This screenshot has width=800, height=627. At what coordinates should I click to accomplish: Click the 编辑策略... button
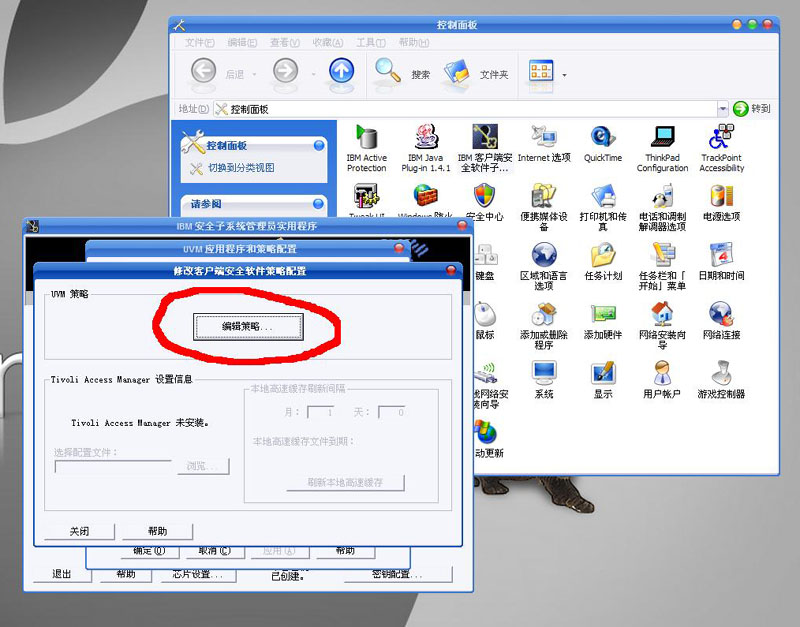pos(248,327)
